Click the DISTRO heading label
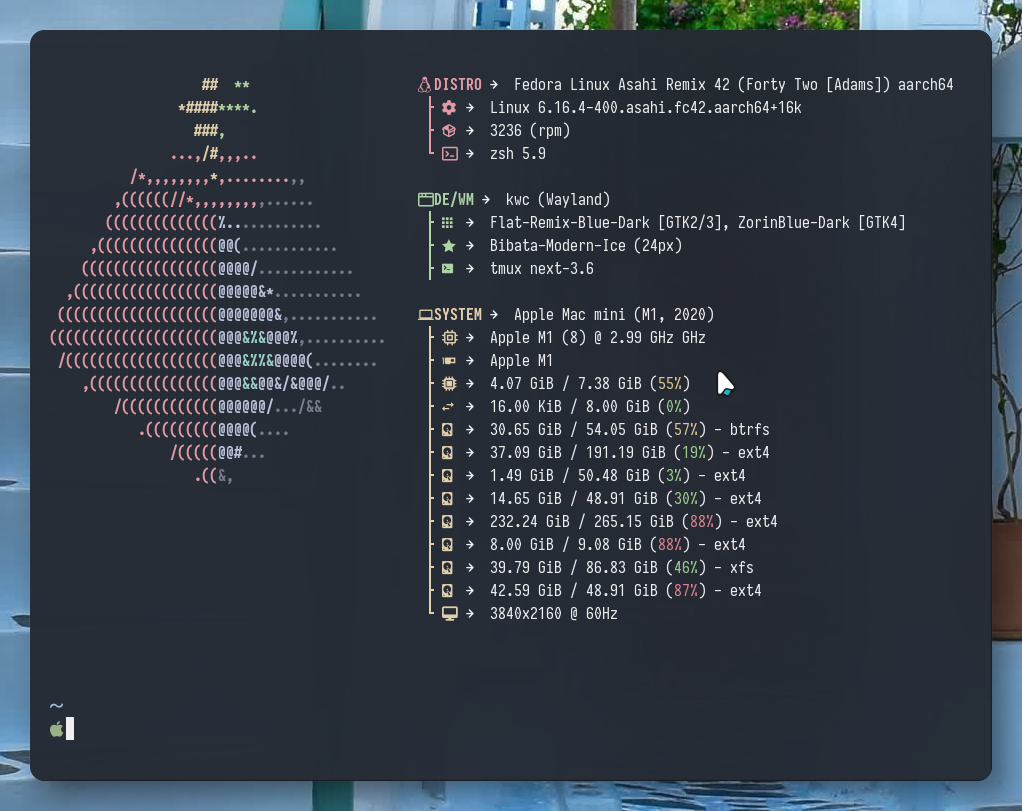Screen dimensions: 1022x811 (458, 85)
